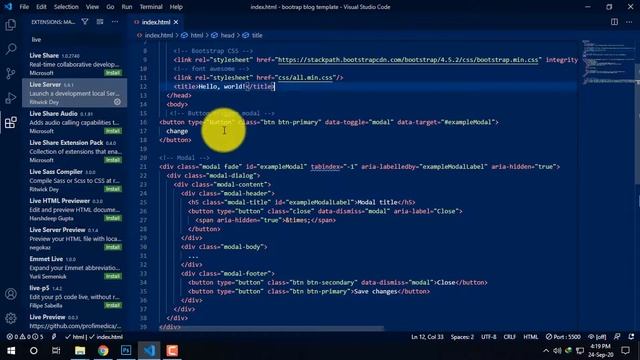Viewport: 640px width, 360px height.
Task: Click the split editor icon
Action: [614, 22]
